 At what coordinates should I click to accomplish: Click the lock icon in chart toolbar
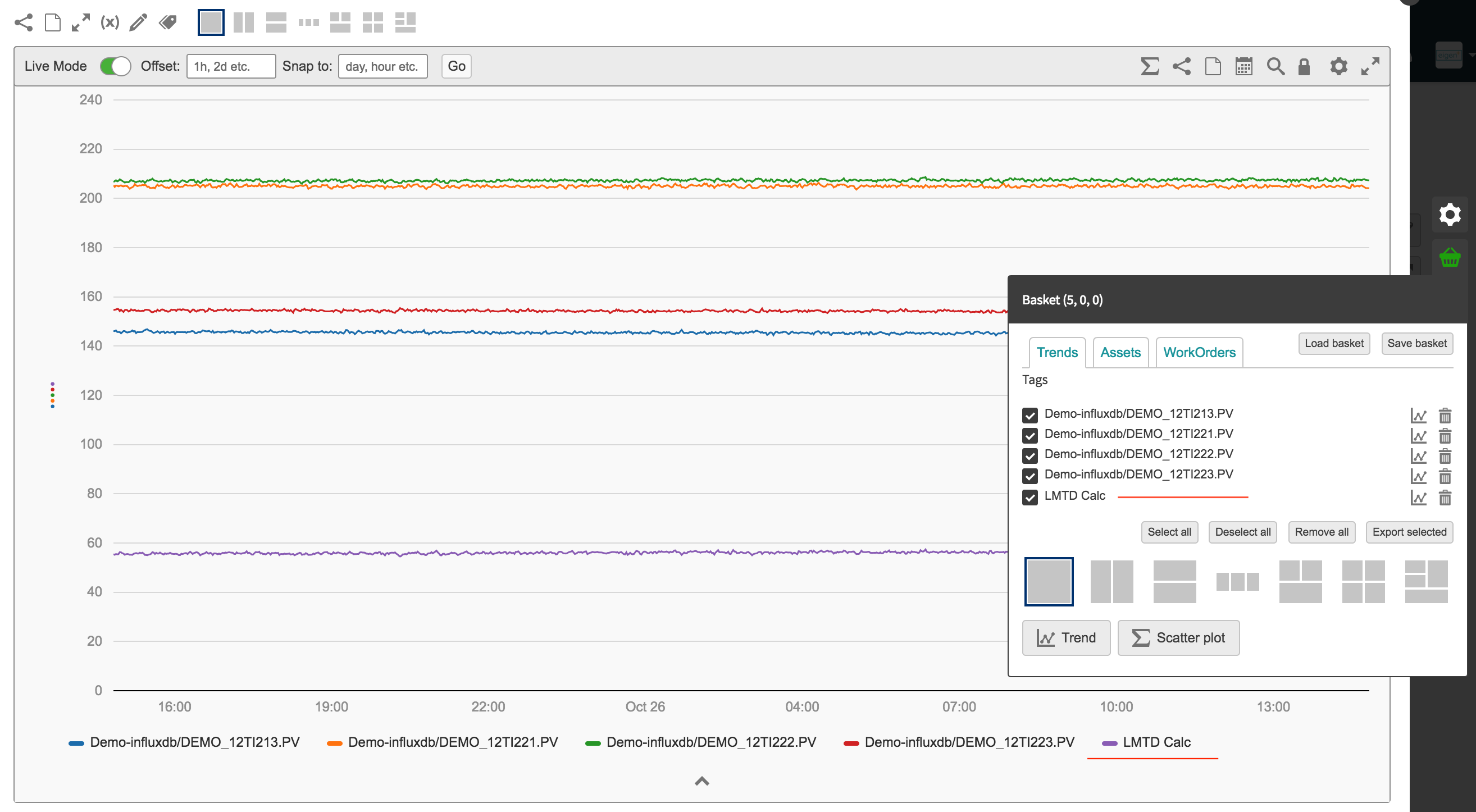pos(1304,66)
